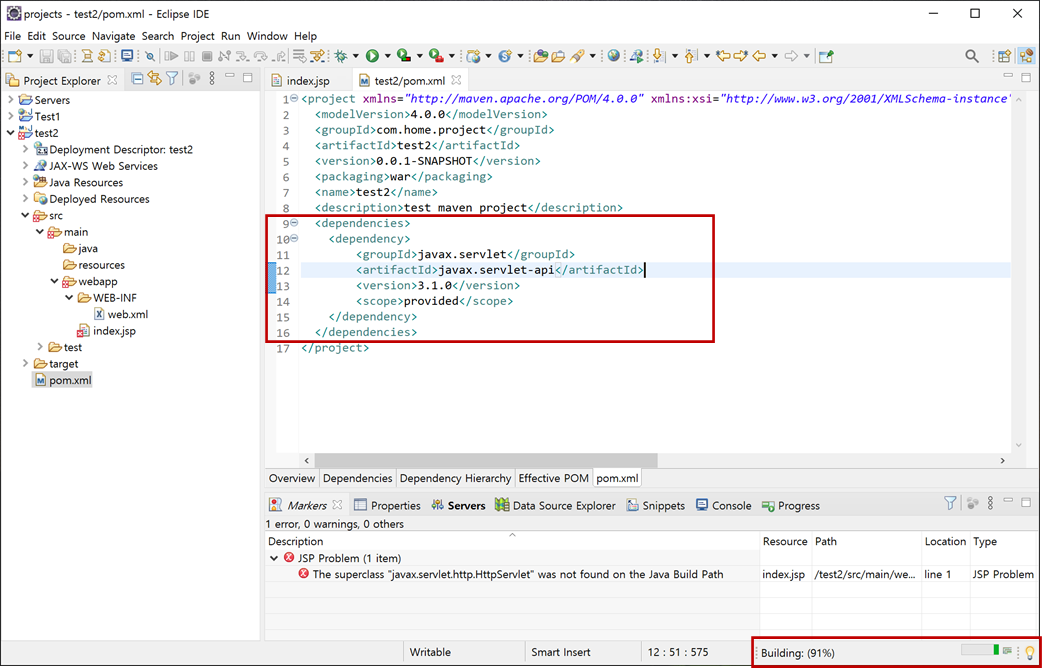Open the Run dropdown arrow
Viewport: 1042px width, 668px height.
tap(386, 56)
